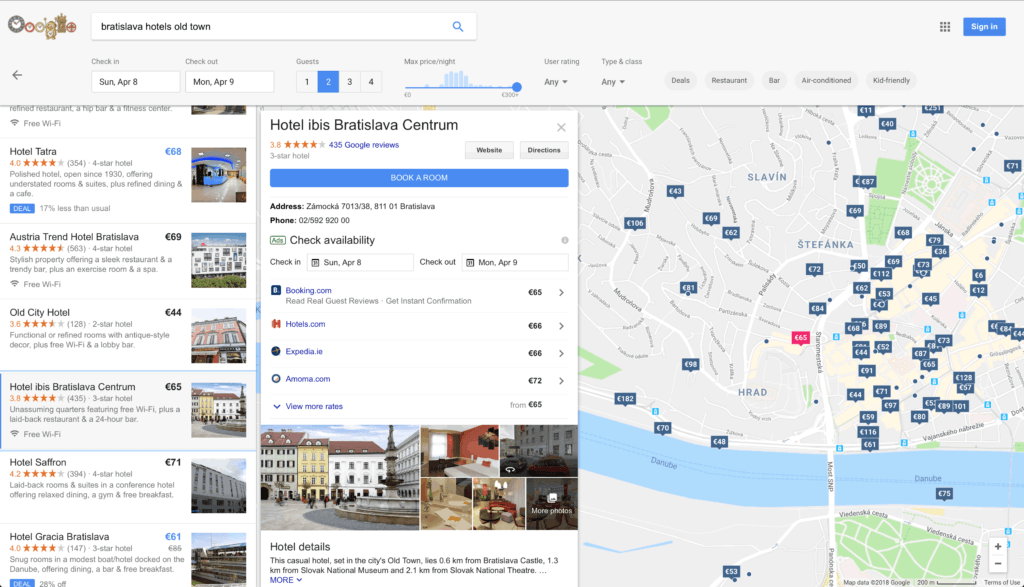Click the €43 map price marker
The height and width of the screenshot is (587, 1024).
pyautogui.click(x=675, y=191)
